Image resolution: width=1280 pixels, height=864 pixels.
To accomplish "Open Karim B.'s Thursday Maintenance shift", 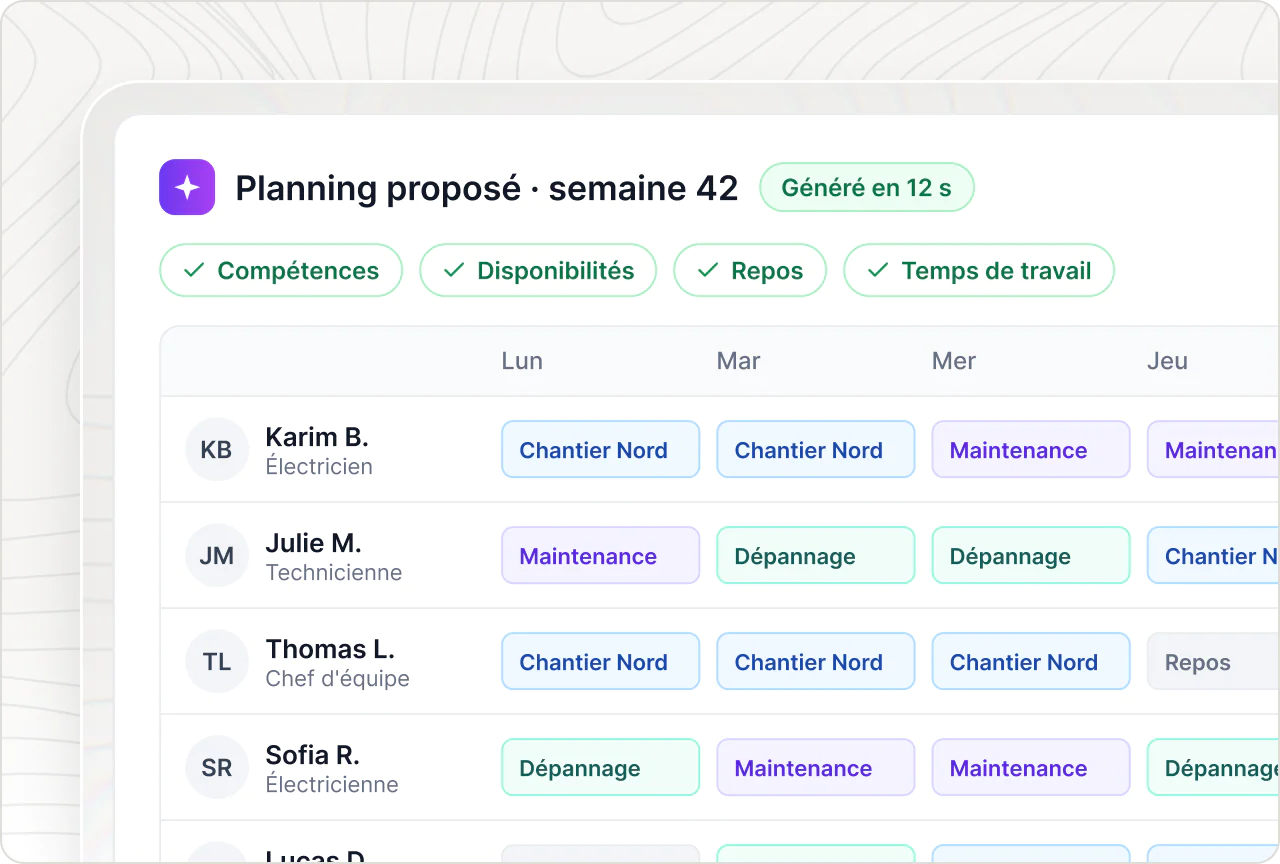I will click(x=1213, y=450).
